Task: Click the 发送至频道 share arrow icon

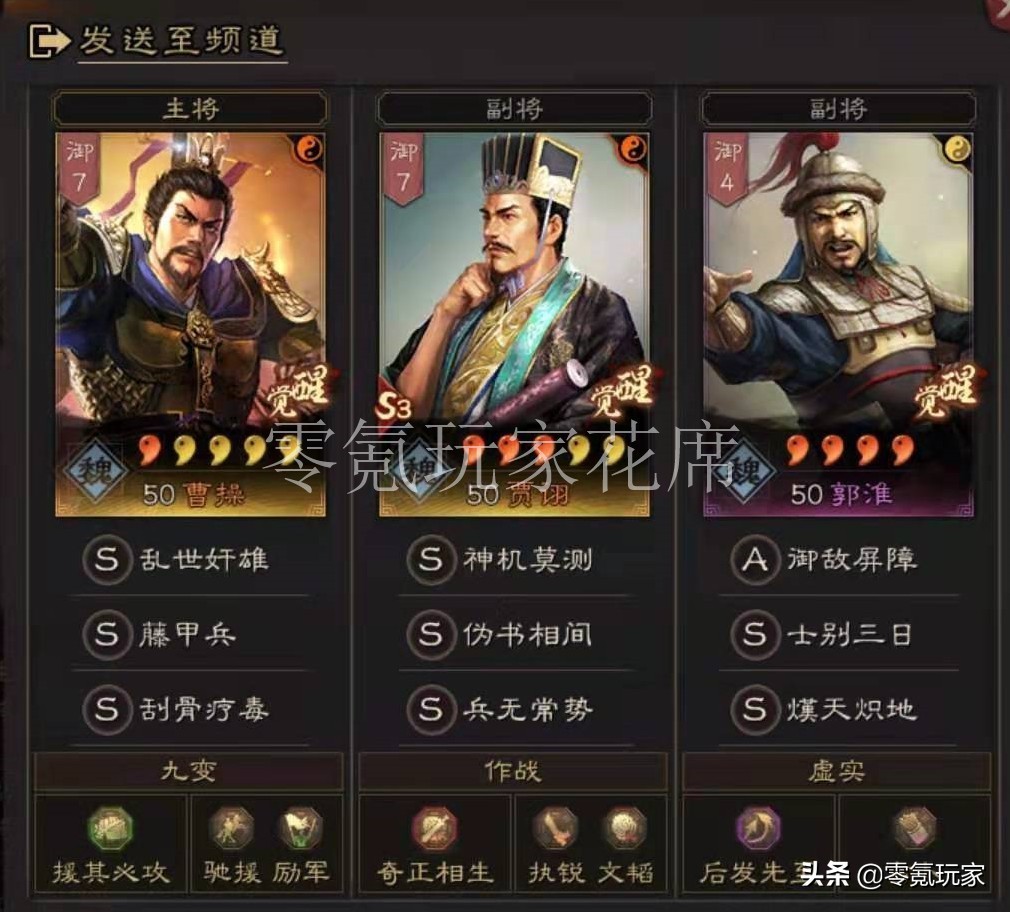Action: pos(49,41)
